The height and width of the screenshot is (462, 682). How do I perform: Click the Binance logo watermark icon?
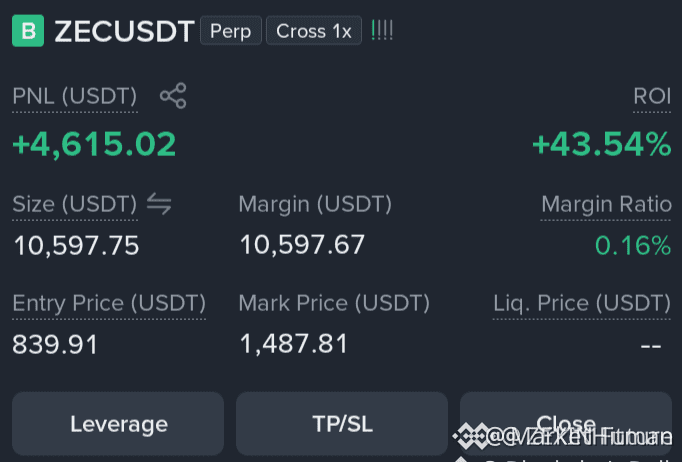(x=470, y=436)
